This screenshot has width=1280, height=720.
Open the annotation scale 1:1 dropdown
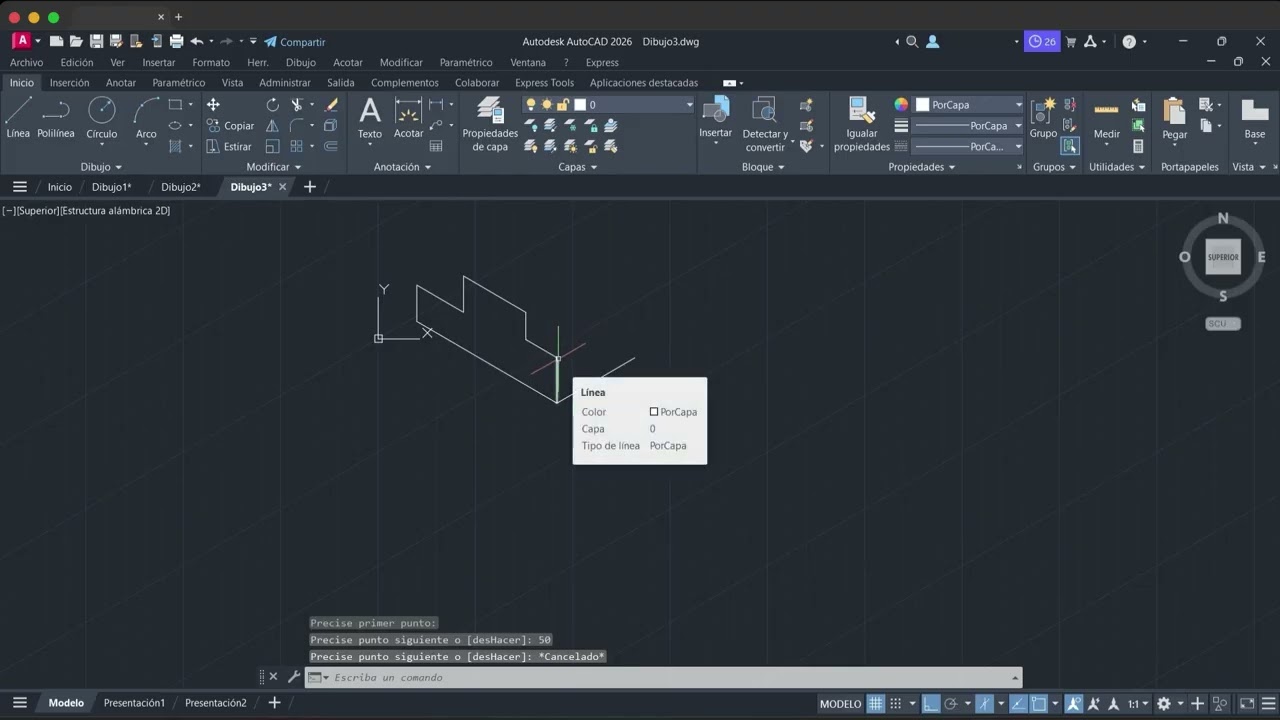pyautogui.click(x=1139, y=704)
